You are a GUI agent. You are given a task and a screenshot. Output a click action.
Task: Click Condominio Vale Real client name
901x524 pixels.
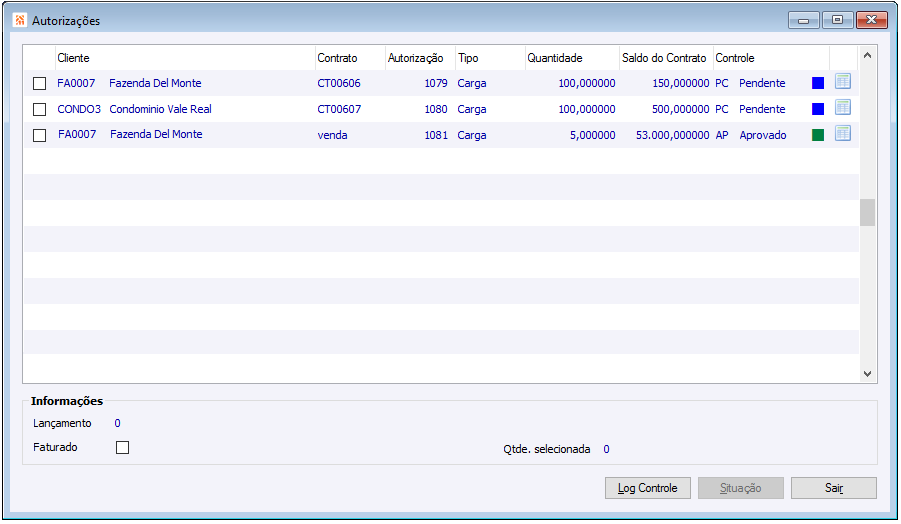(160, 109)
